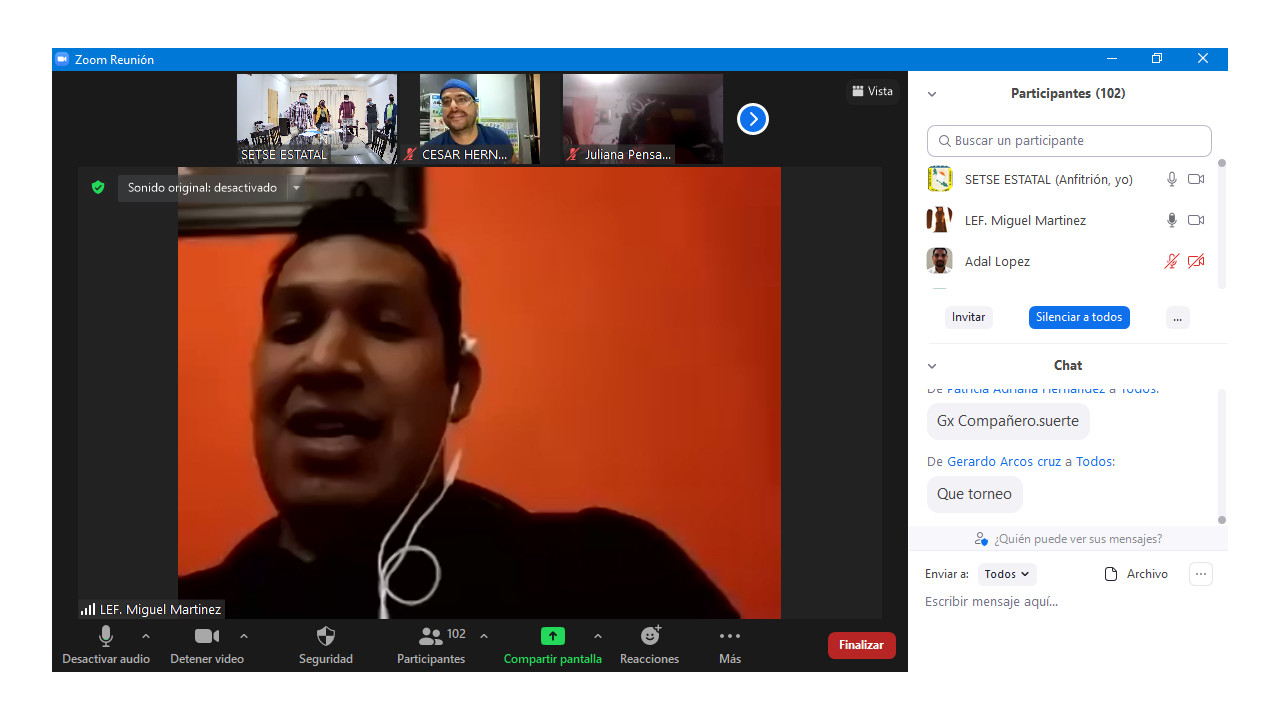Toggle SETSE ESTATAL microphone icon in list
This screenshot has width=1280, height=720.
pyautogui.click(x=1172, y=179)
